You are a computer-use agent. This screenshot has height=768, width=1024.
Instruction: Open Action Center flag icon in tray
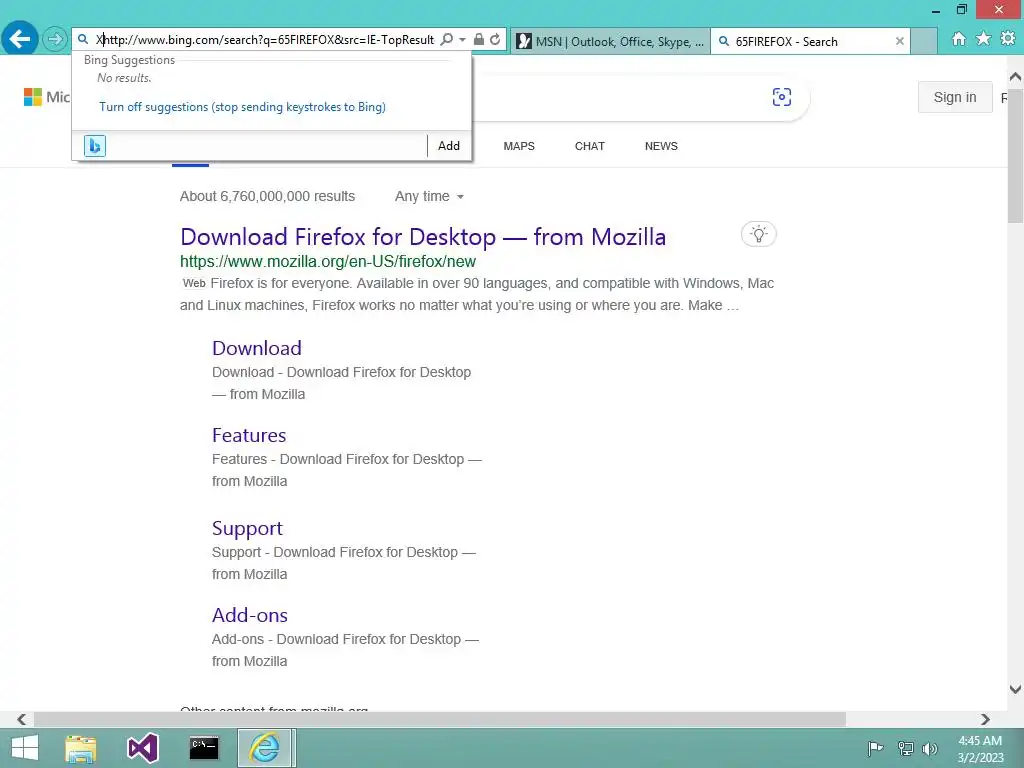pyautogui.click(x=875, y=748)
